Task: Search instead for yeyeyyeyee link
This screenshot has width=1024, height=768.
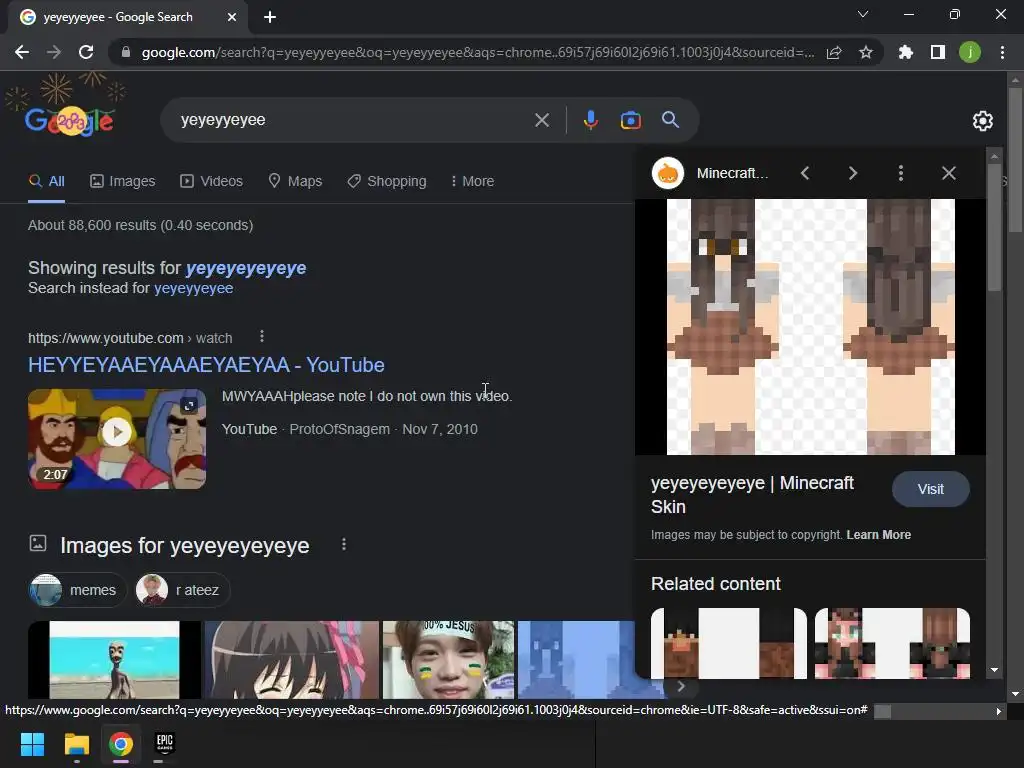Action: [x=193, y=289]
